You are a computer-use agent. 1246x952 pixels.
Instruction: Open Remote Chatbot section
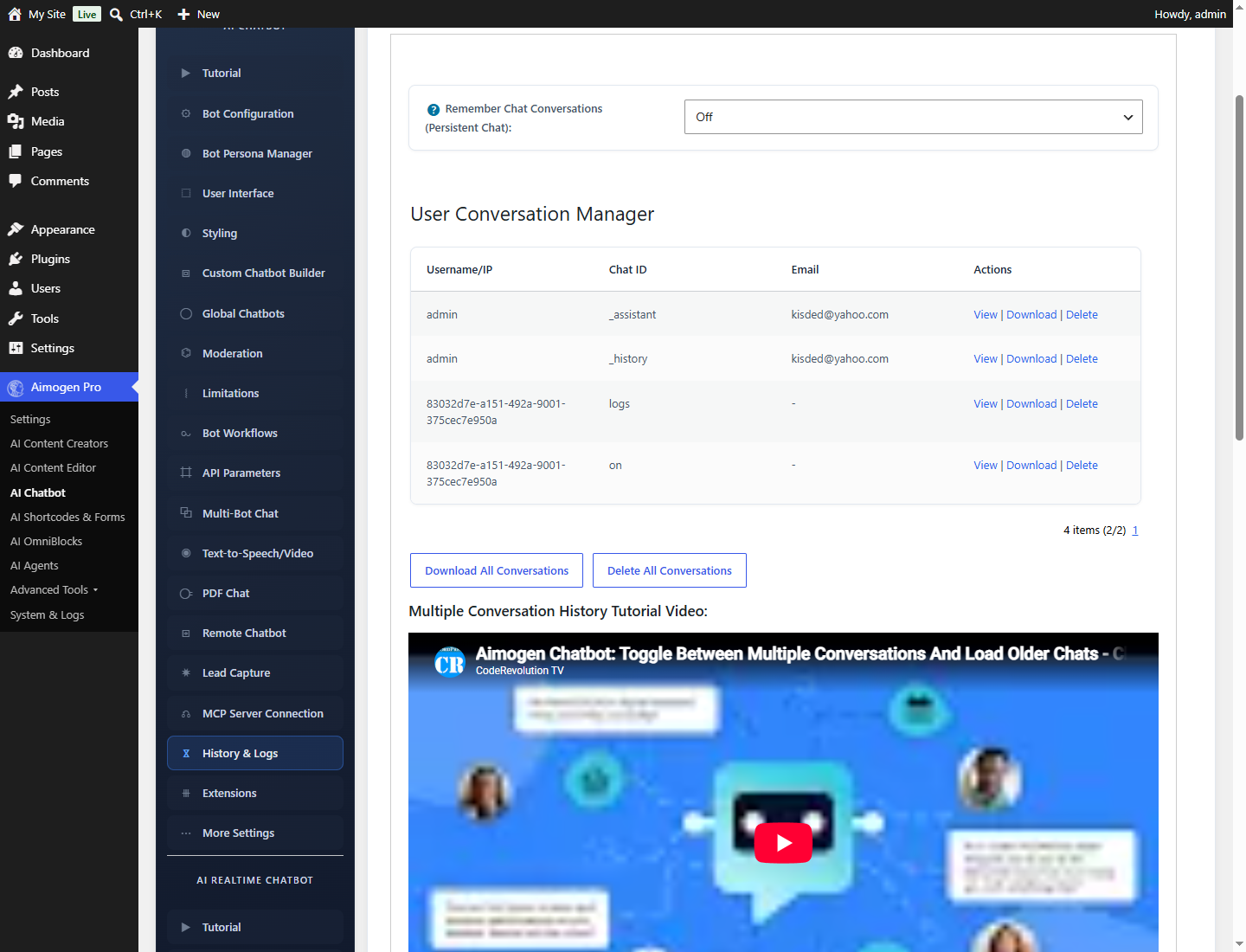[x=255, y=633]
